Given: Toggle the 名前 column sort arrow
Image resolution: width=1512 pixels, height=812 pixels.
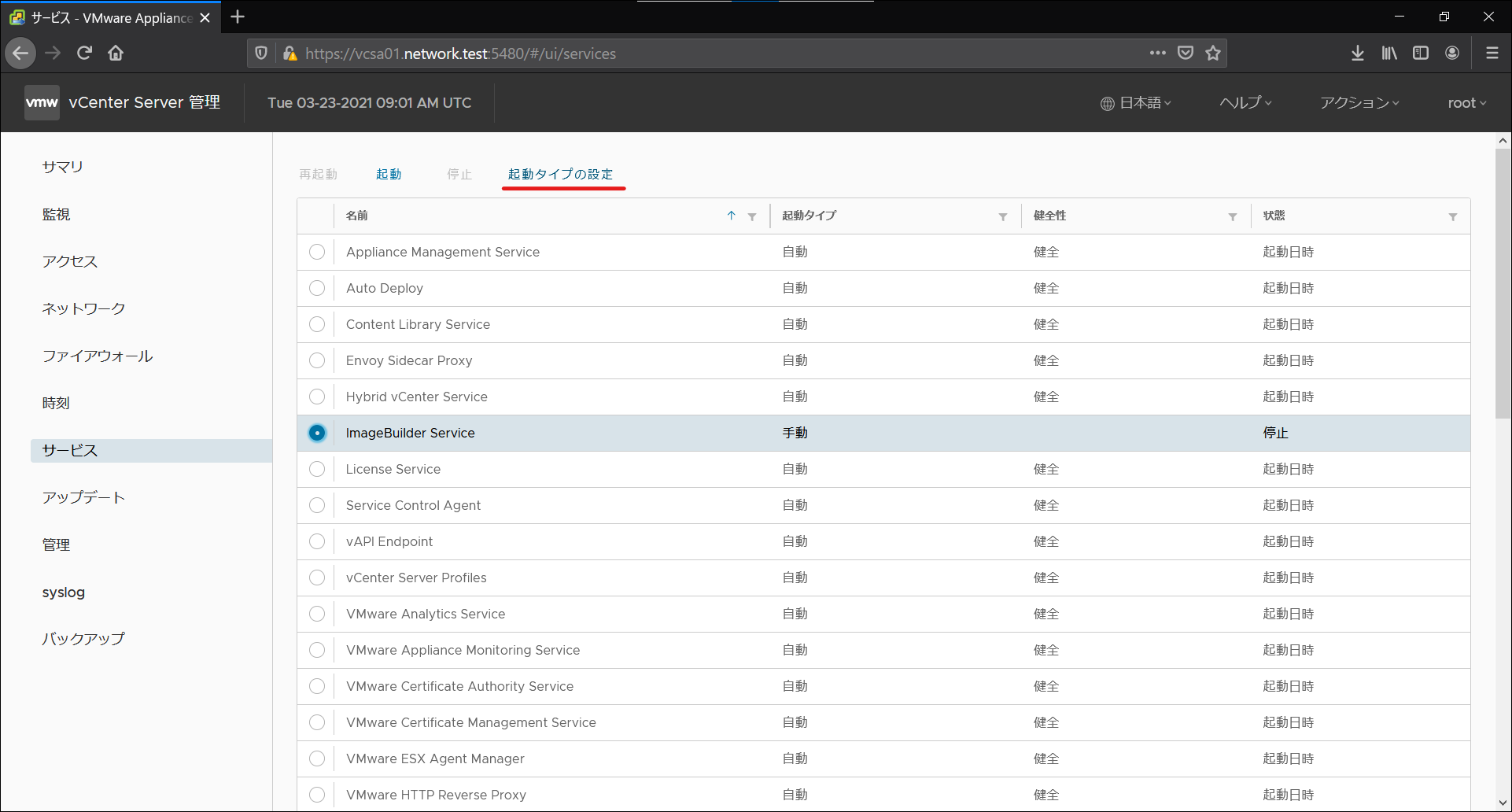Looking at the screenshot, I should point(732,216).
